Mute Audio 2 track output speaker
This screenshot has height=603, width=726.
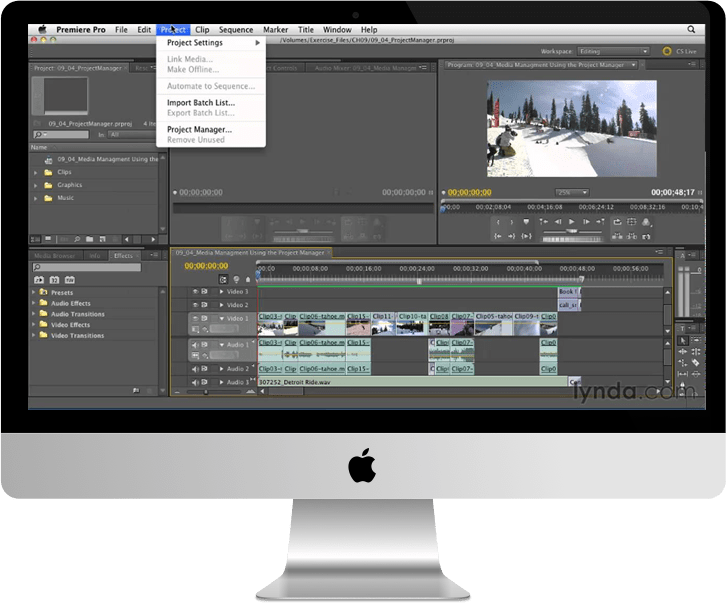195,369
